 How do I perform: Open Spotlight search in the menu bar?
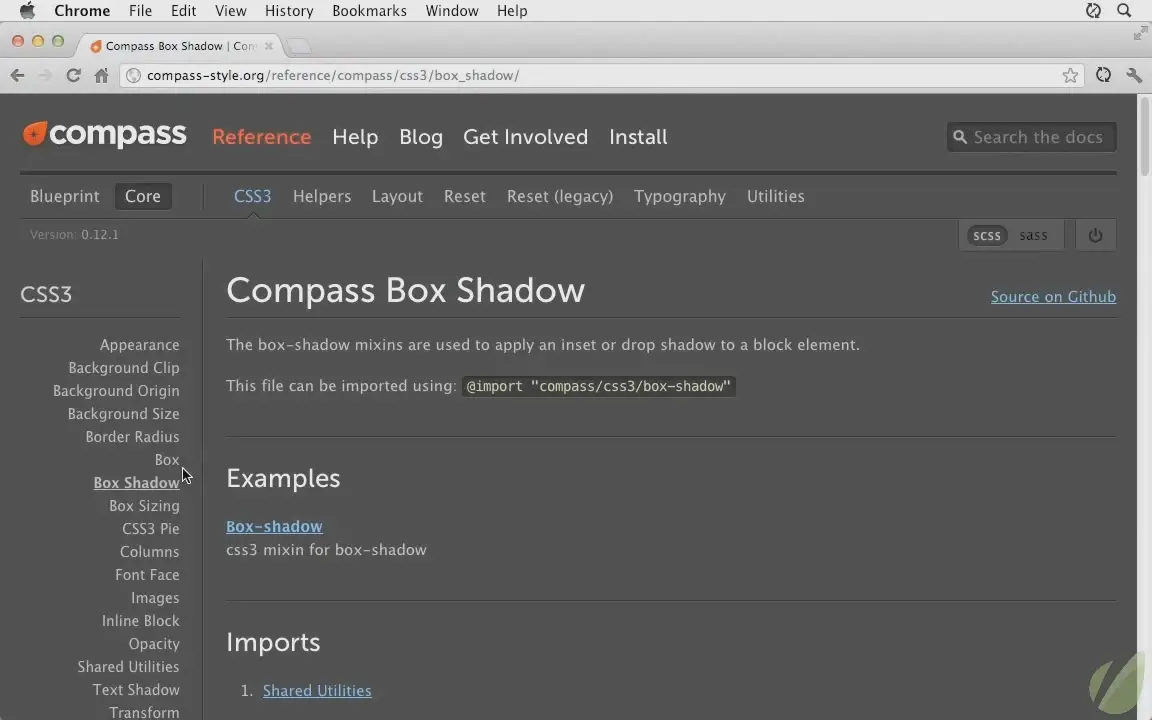click(x=1124, y=10)
